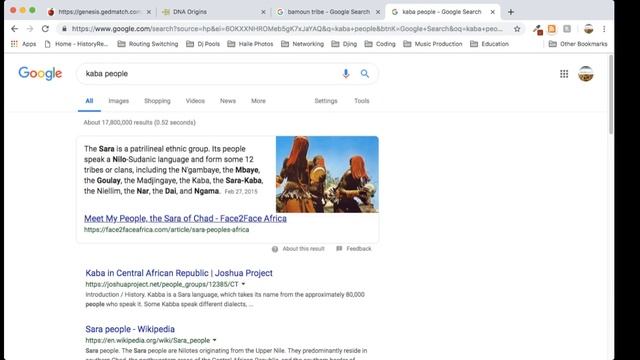
Task: Click the Sara people featured snippet image
Action: click(x=327, y=174)
